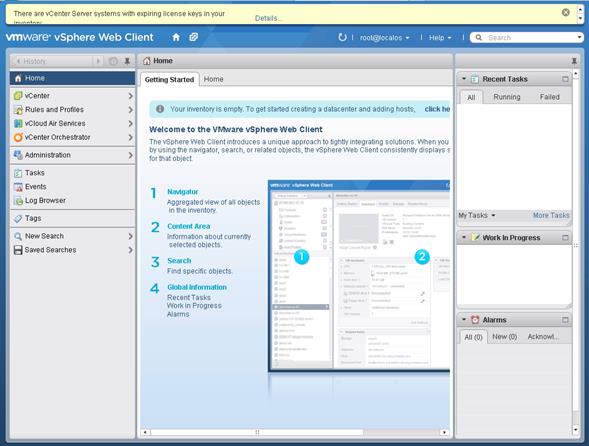Screen dimensions: 589x446
Task: Open the root@localos user menu
Action: (x=384, y=38)
